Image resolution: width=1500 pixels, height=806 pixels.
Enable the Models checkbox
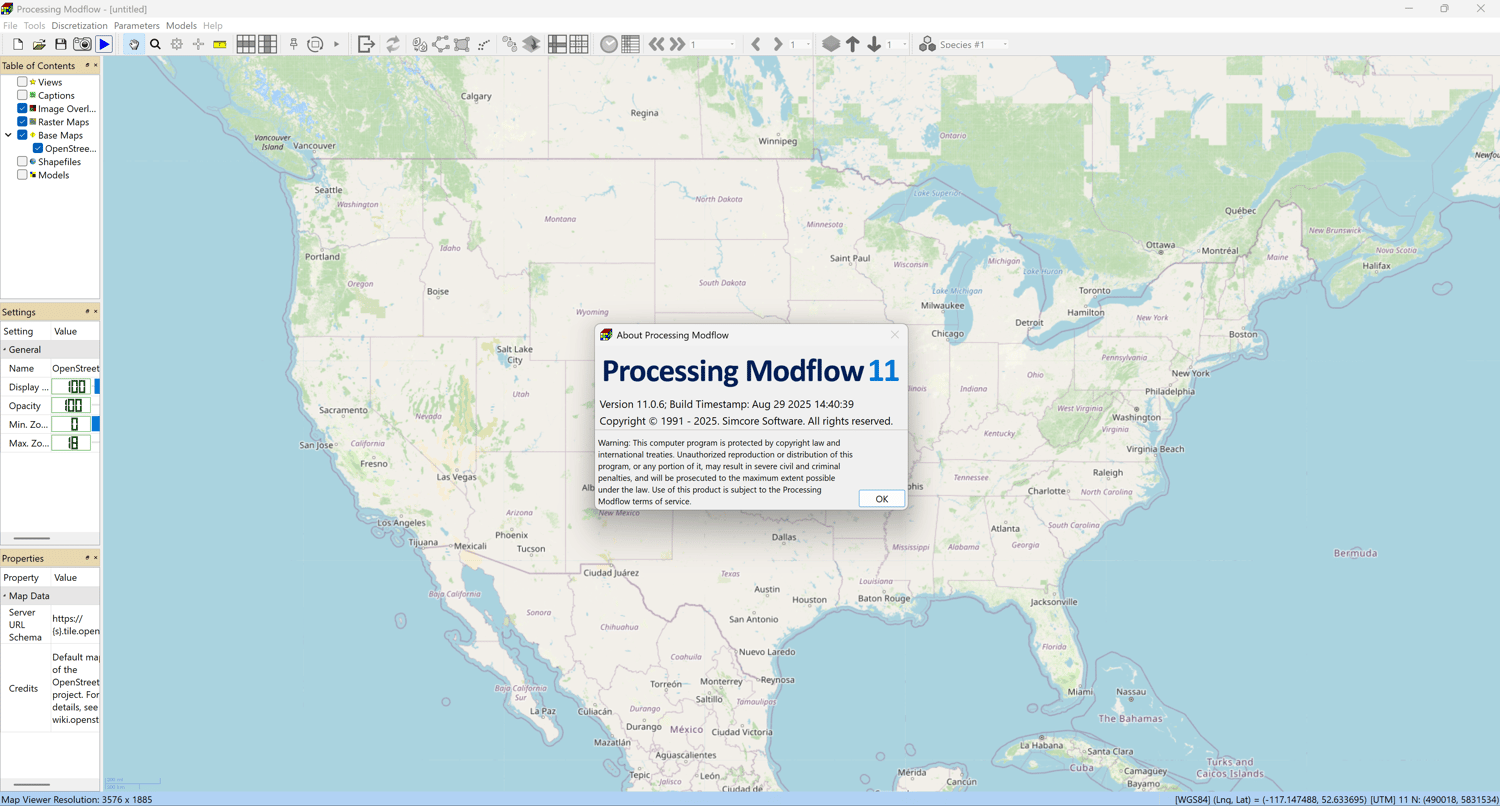pyautogui.click(x=22, y=175)
